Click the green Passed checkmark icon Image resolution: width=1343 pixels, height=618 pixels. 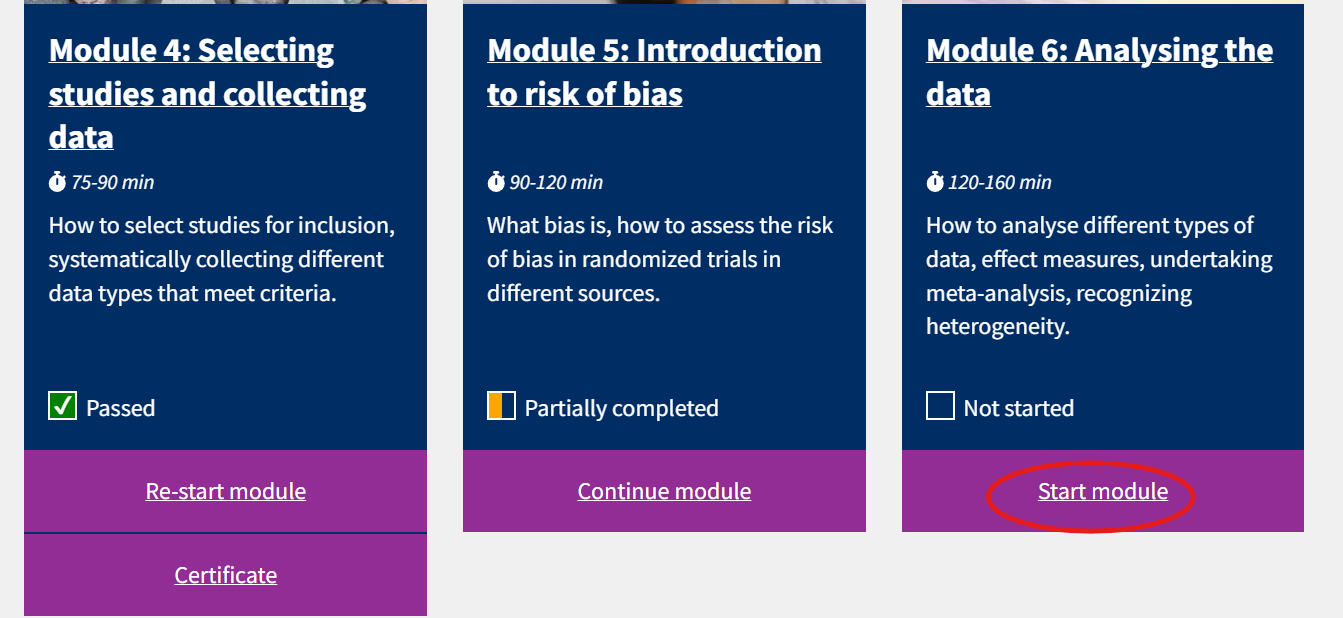[x=63, y=406]
